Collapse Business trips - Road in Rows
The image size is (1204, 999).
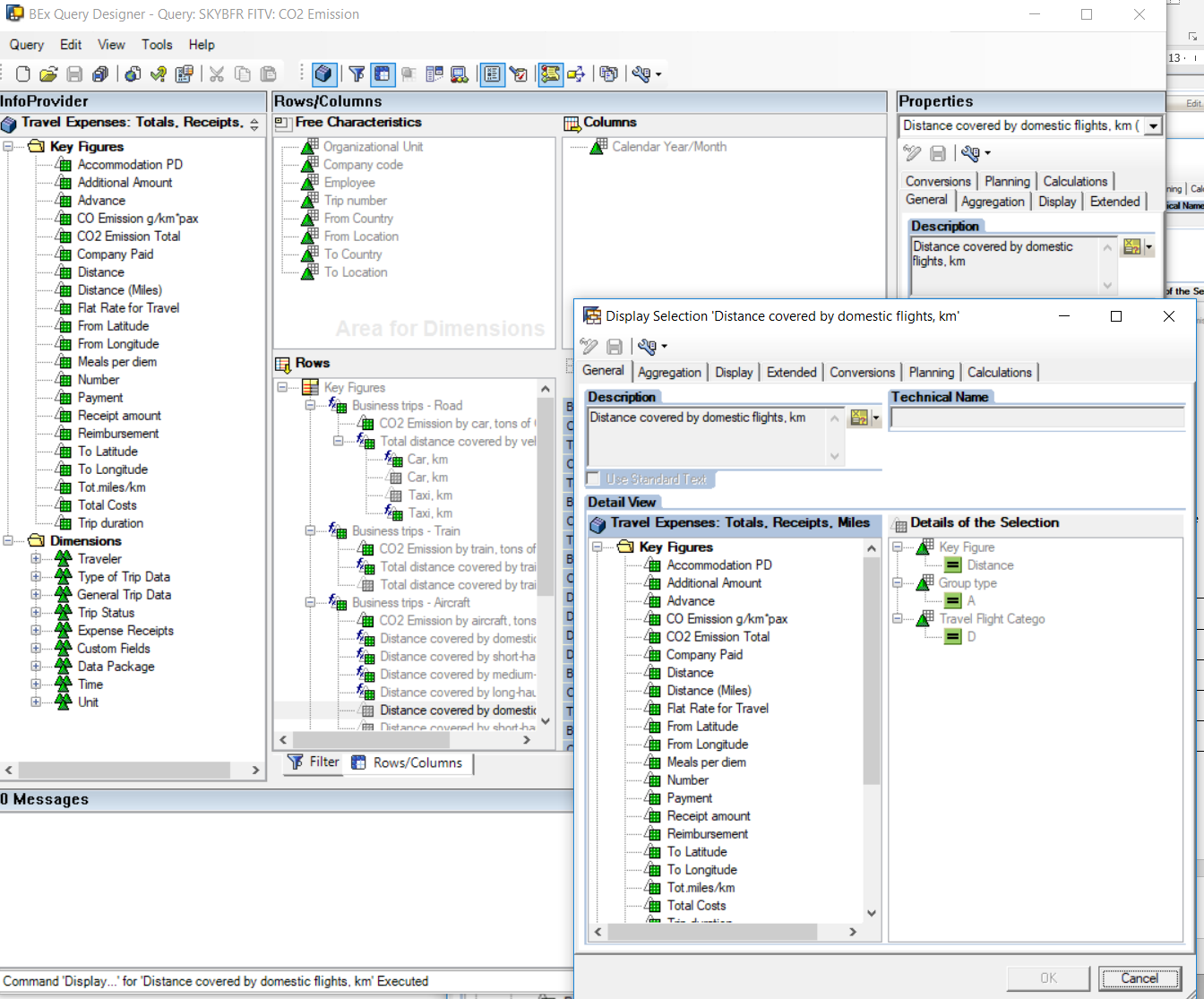coord(310,405)
